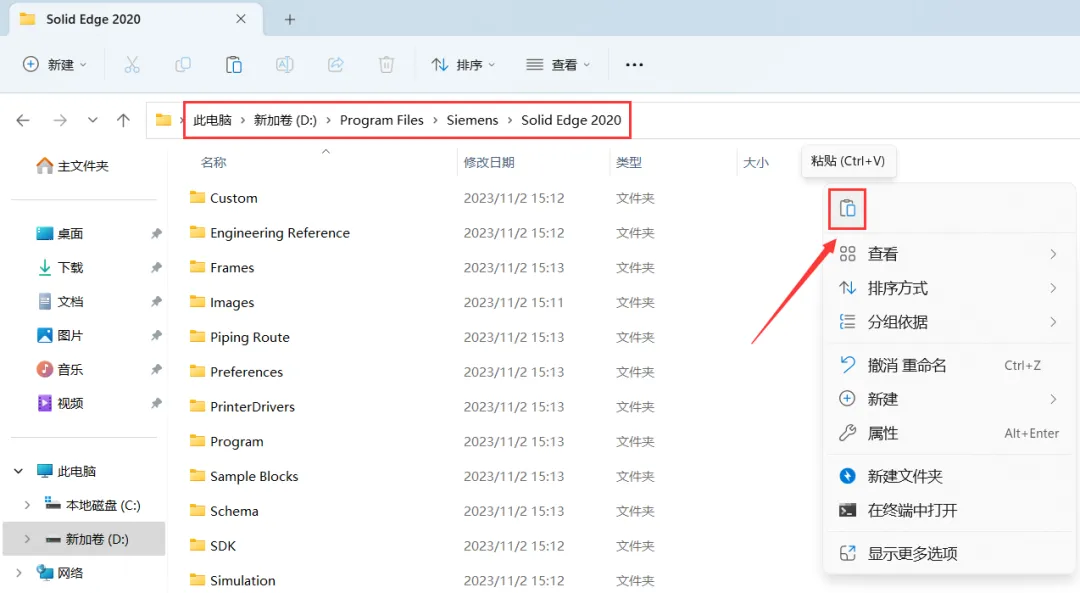Image resolution: width=1080 pixels, height=593 pixels.
Task: Unpin 桌面 using its pin icon
Action: pos(156,233)
